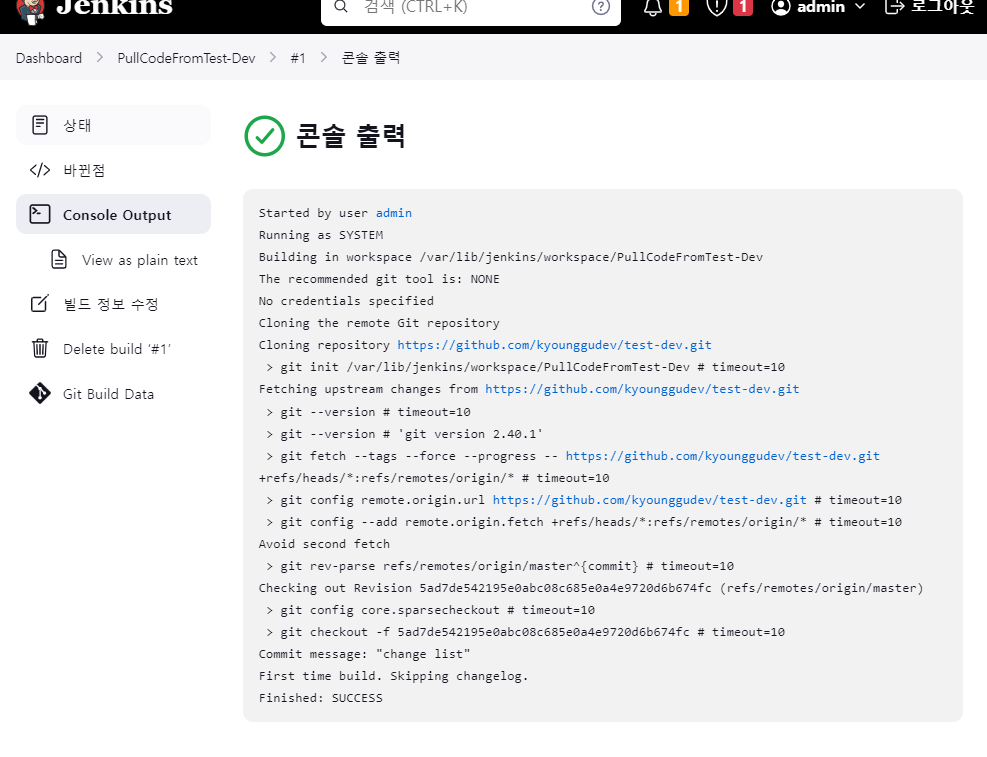The image size is (987, 757).
Task: Open the PullCodeFromTest-Dev breadcrumb
Action: coord(186,58)
